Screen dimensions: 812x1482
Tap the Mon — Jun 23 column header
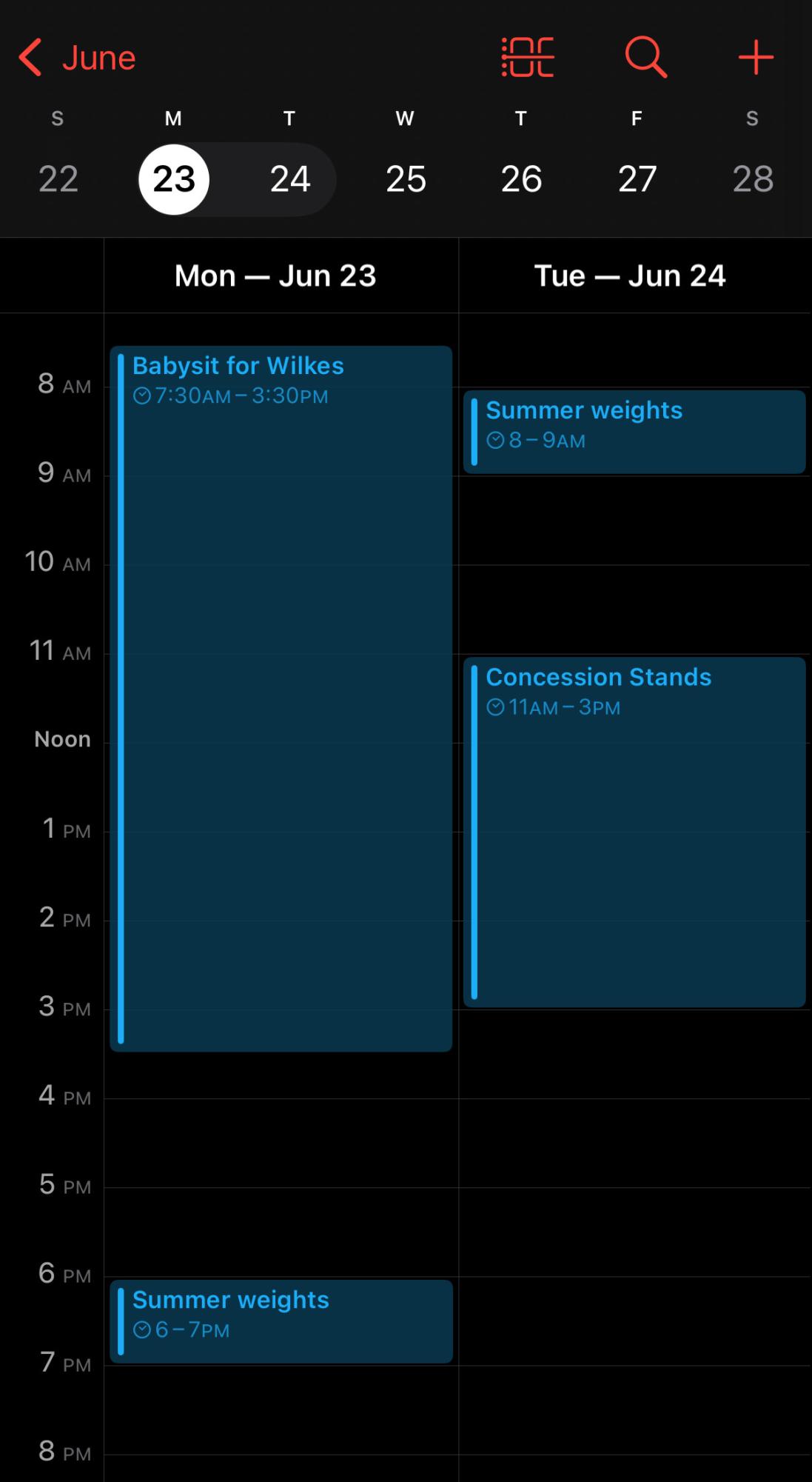click(275, 276)
